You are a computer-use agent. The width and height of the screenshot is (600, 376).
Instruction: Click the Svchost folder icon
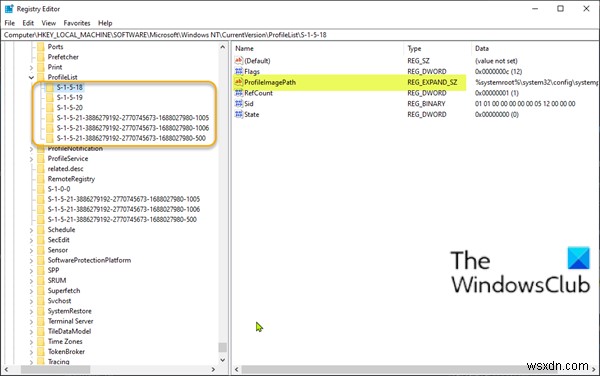pyautogui.click(x=41, y=301)
